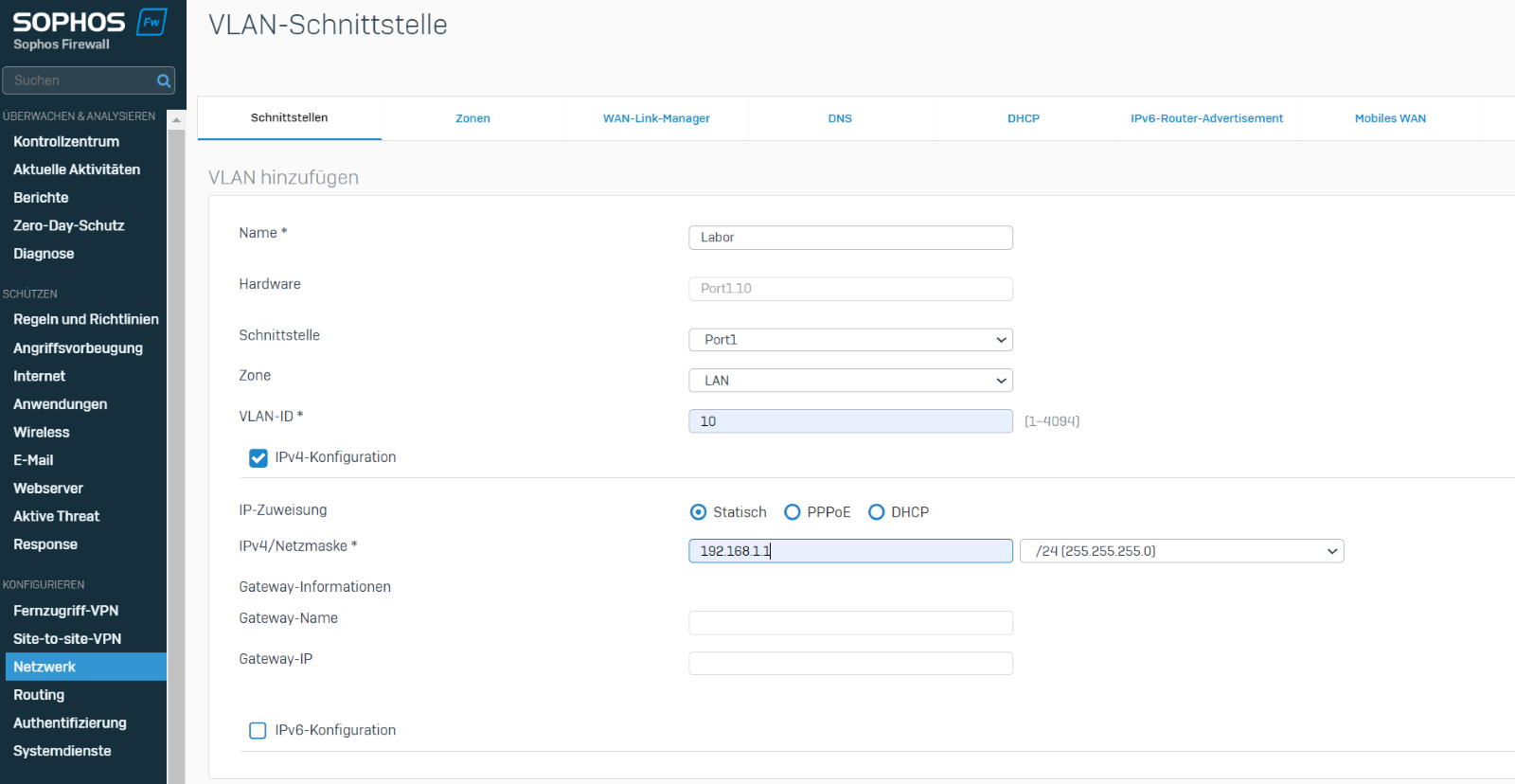Go to the DNS tab
Screen dimensions: 1515x784
pyautogui.click(x=840, y=118)
